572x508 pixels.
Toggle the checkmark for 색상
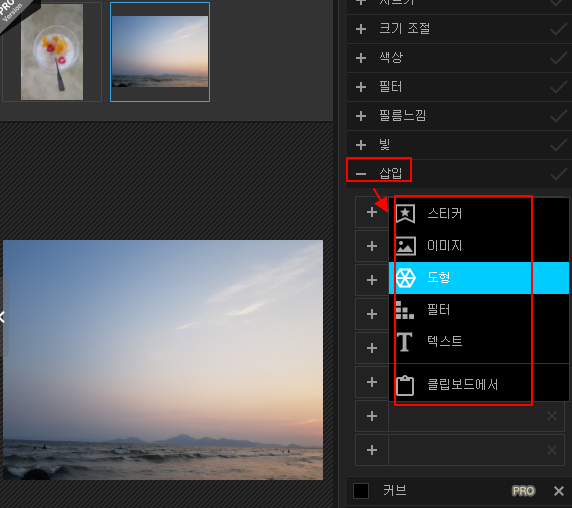click(559, 58)
